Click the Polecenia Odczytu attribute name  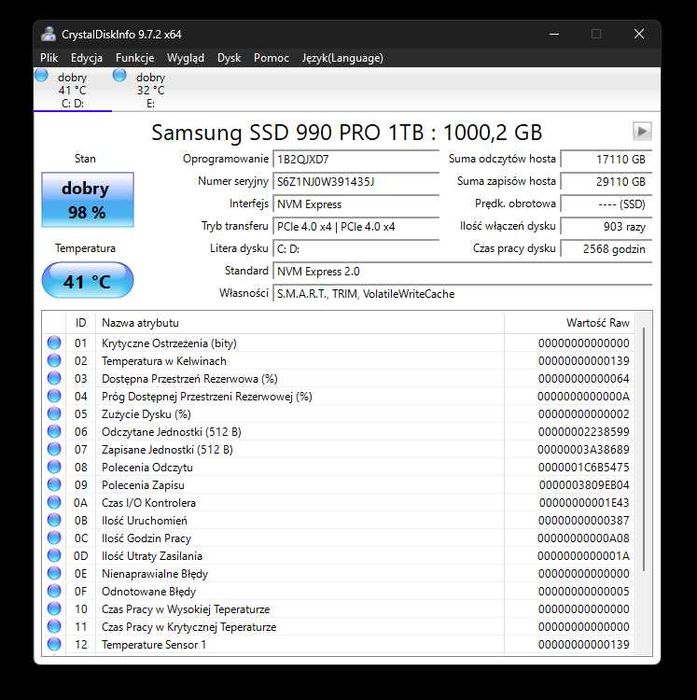[147, 467]
